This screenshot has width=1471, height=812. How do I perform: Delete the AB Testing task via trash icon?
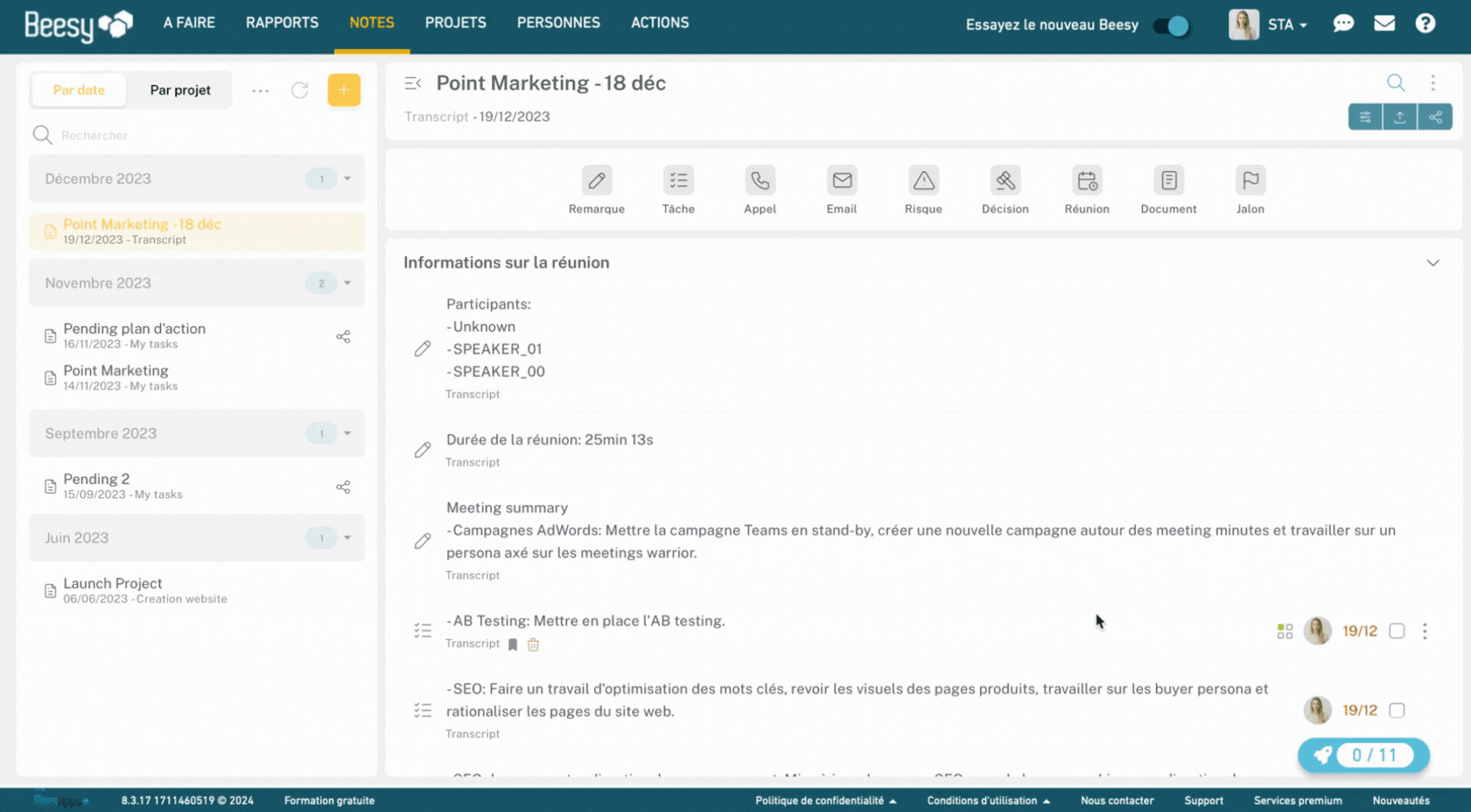(533, 644)
